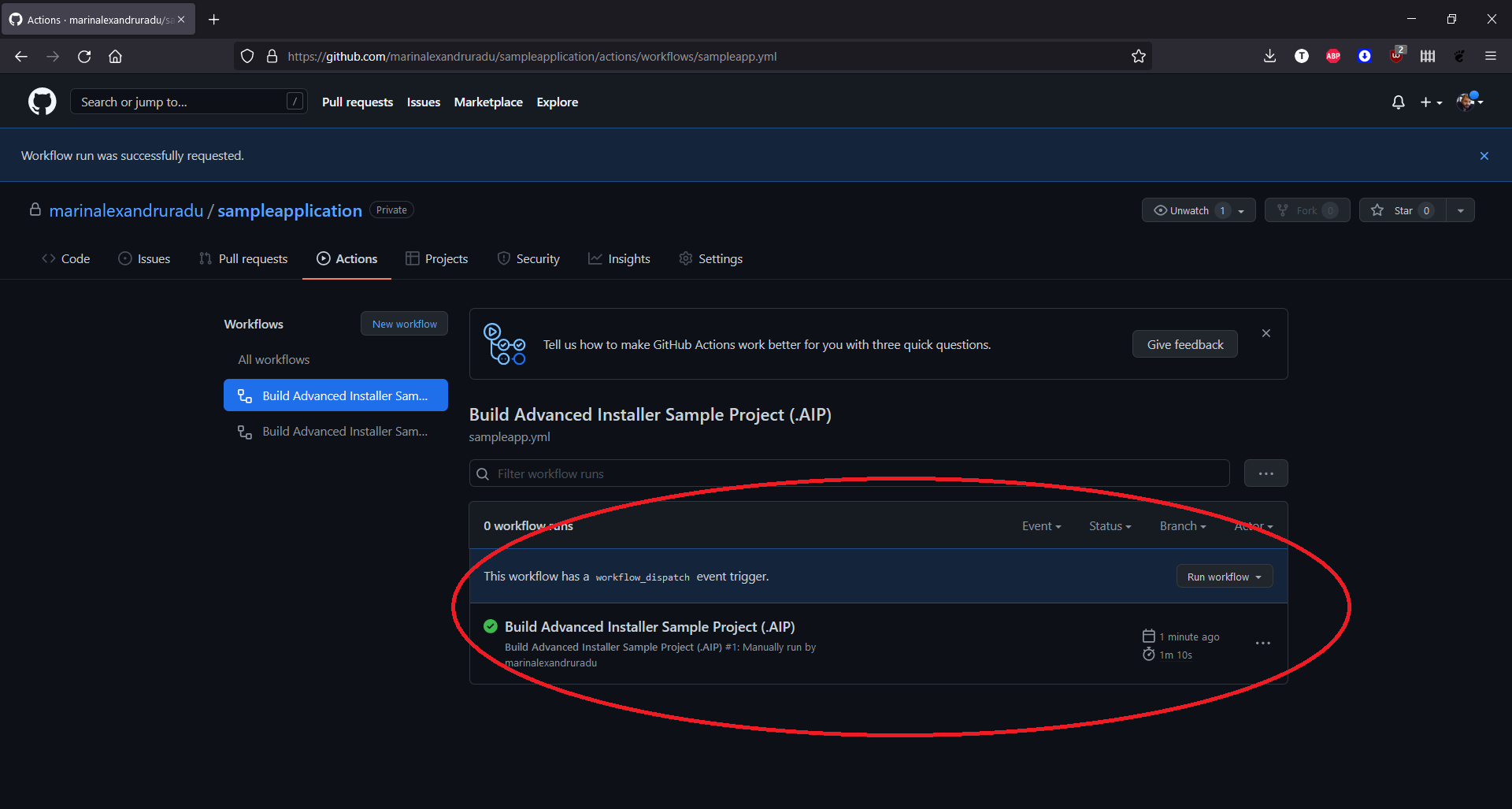
Task: Select All workflows in sidebar
Action: pos(274,359)
